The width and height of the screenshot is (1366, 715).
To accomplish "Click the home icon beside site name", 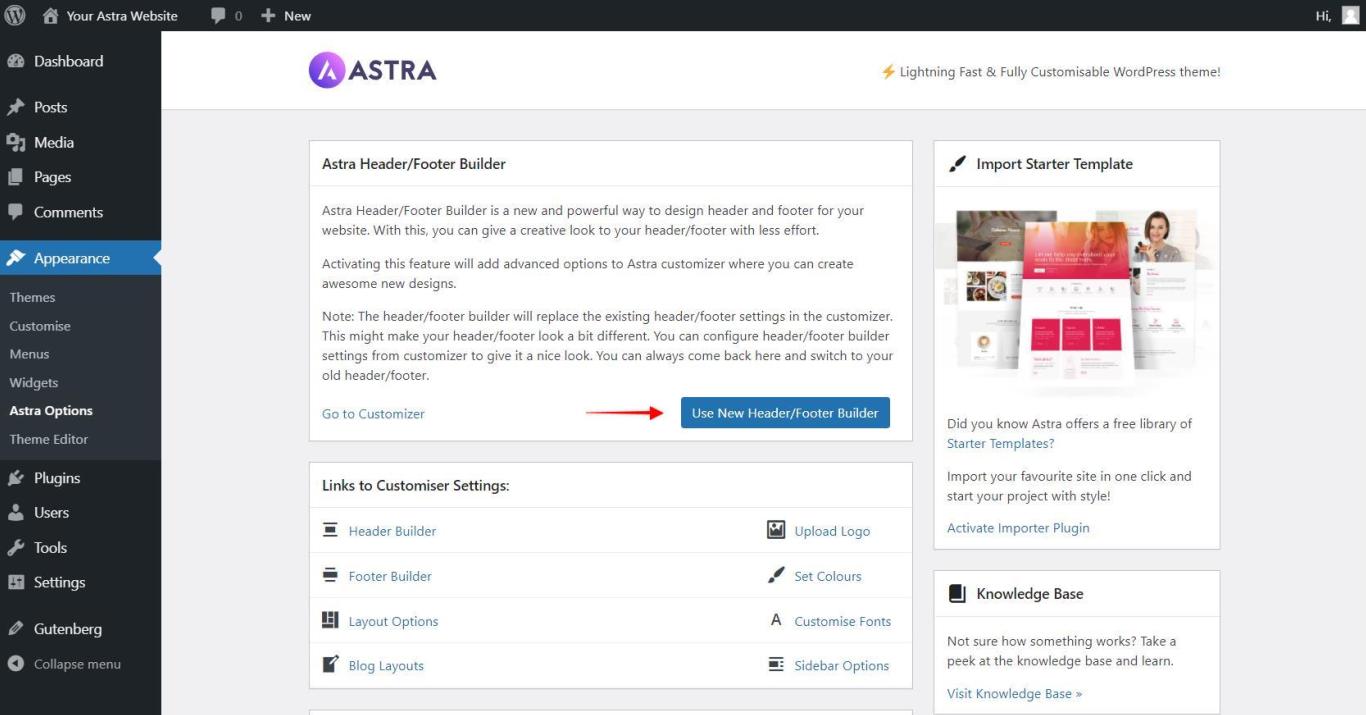I will [x=50, y=15].
